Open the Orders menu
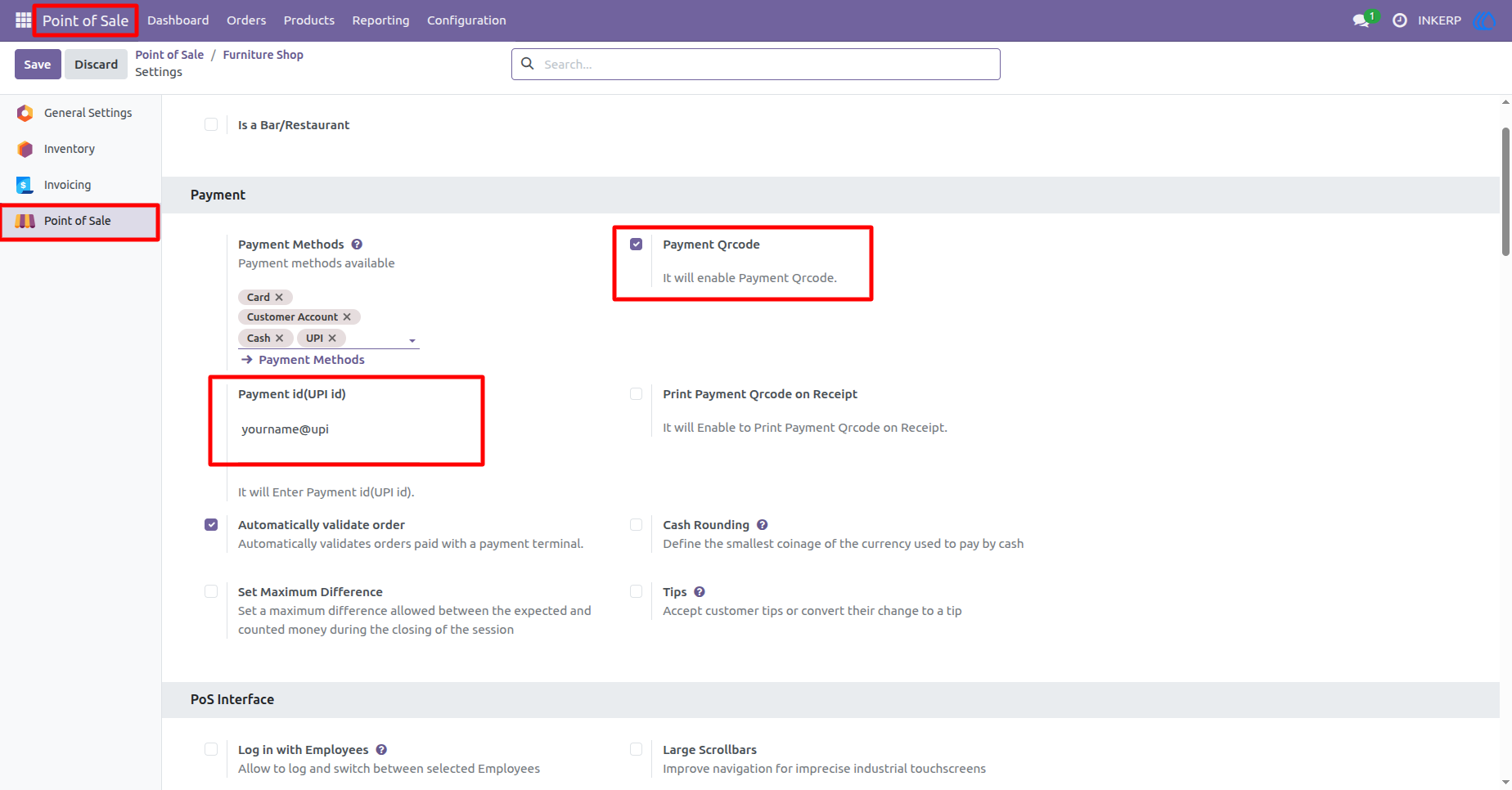Viewport: 1512px width, 790px height. pos(246,20)
